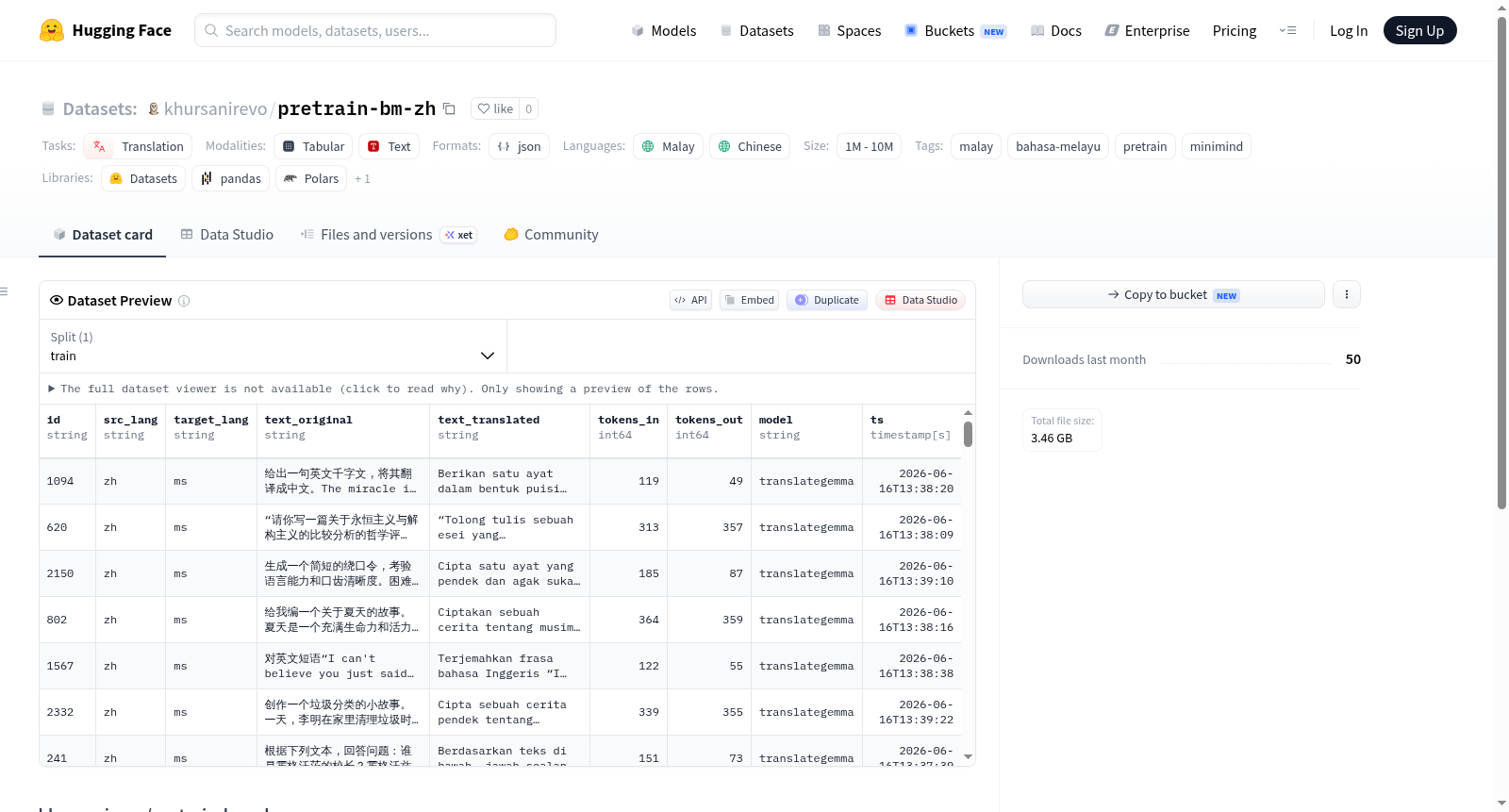Open the pretrain-bm-zh dataset title link
Image resolution: width=1509 pixels, height=812 pixels.
(357, 108)
